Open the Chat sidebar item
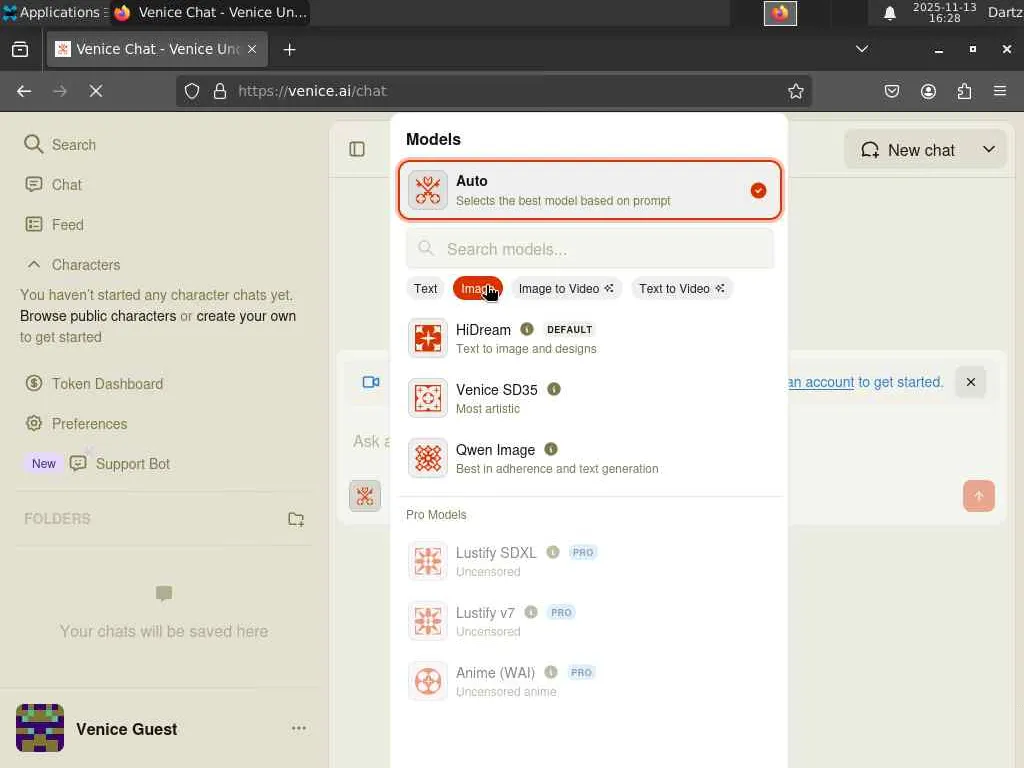This screenshot has height=768, width=1024. 54,185
